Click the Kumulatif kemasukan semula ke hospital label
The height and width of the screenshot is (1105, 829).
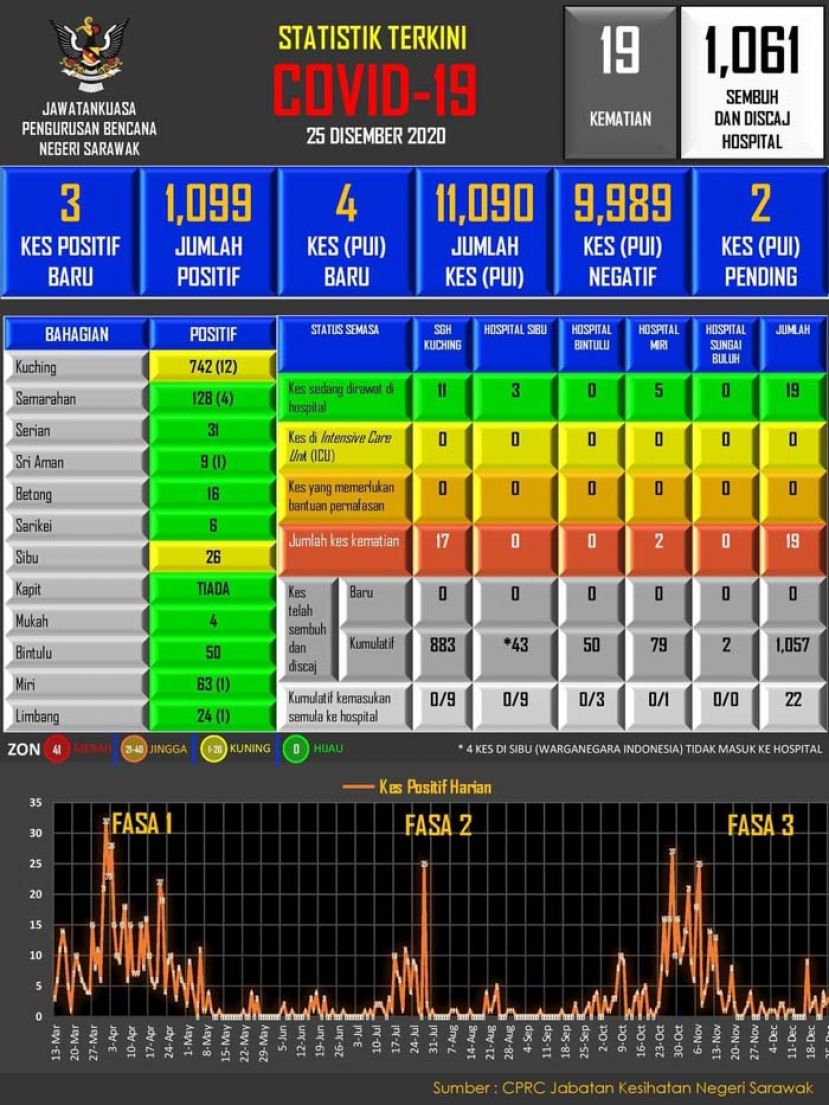click(x=345, y=707)
